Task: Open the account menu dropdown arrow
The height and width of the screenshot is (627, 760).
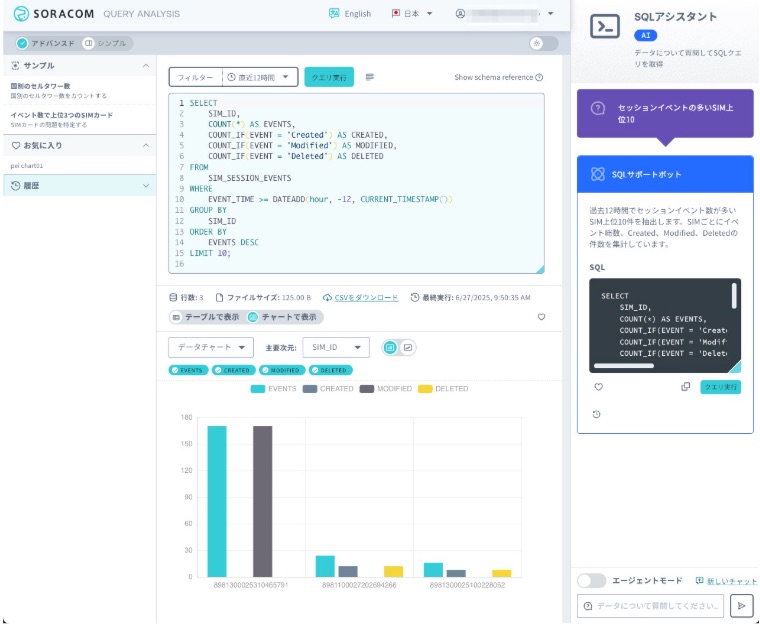Action: 551,14
